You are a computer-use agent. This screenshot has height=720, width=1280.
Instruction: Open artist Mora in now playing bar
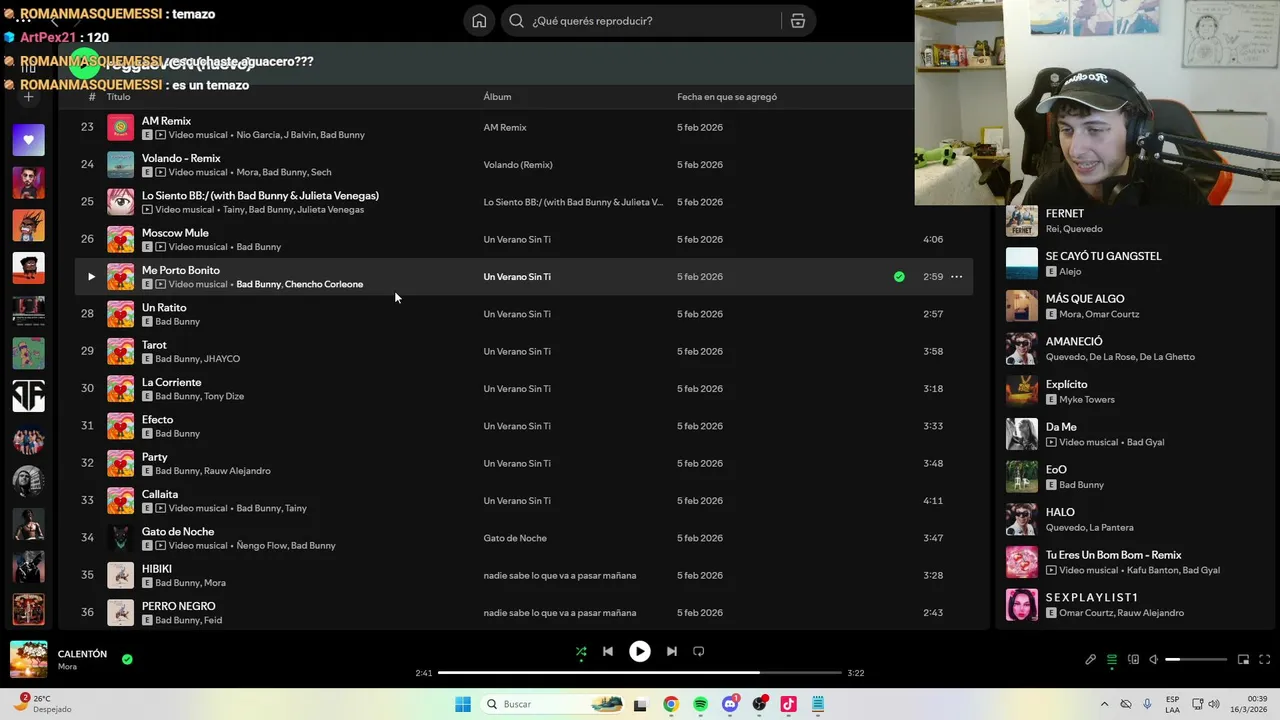tap(67, 667)
